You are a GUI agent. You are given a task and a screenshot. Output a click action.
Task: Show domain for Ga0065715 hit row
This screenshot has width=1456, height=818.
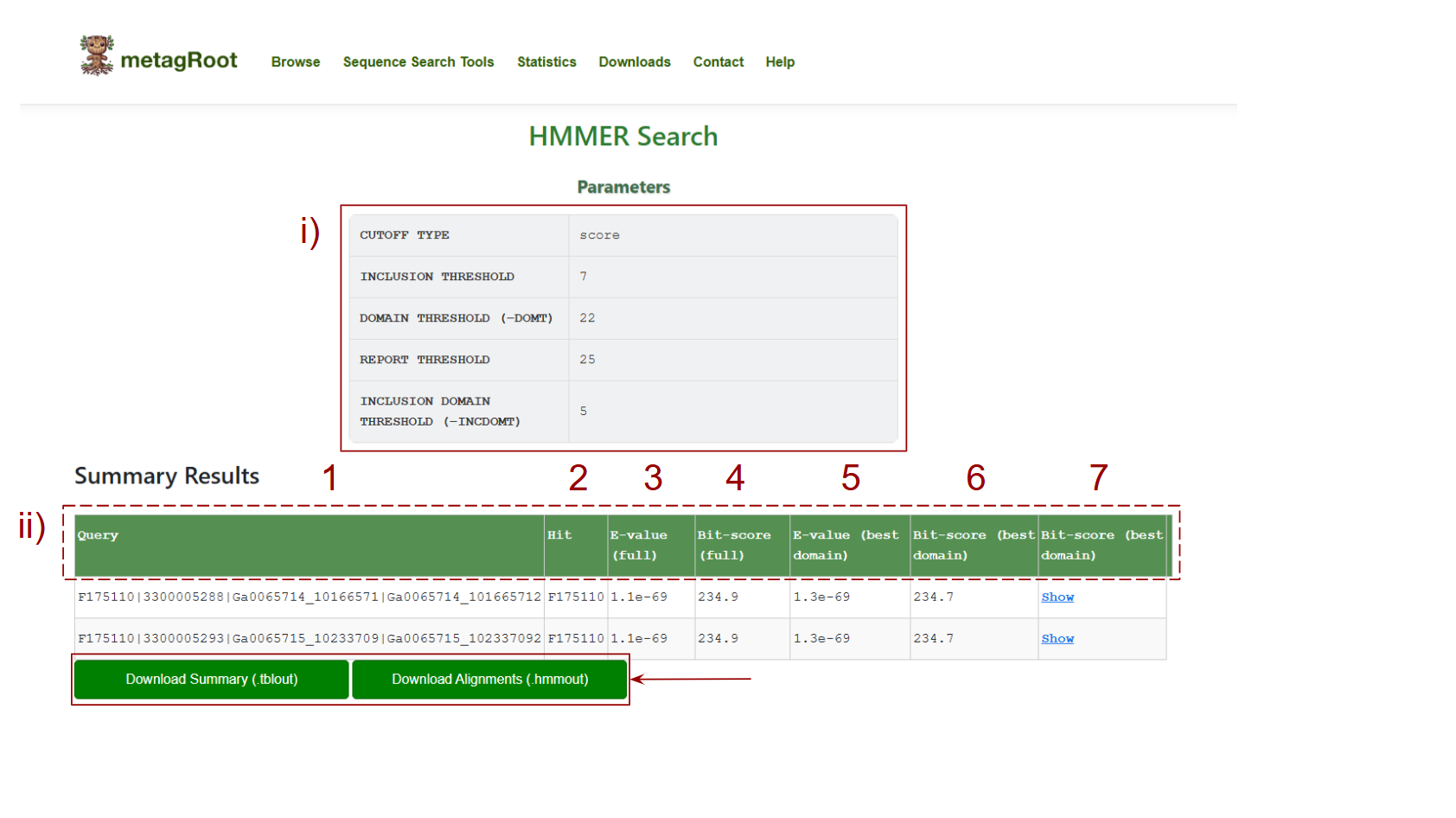(x=1057, y=639)
